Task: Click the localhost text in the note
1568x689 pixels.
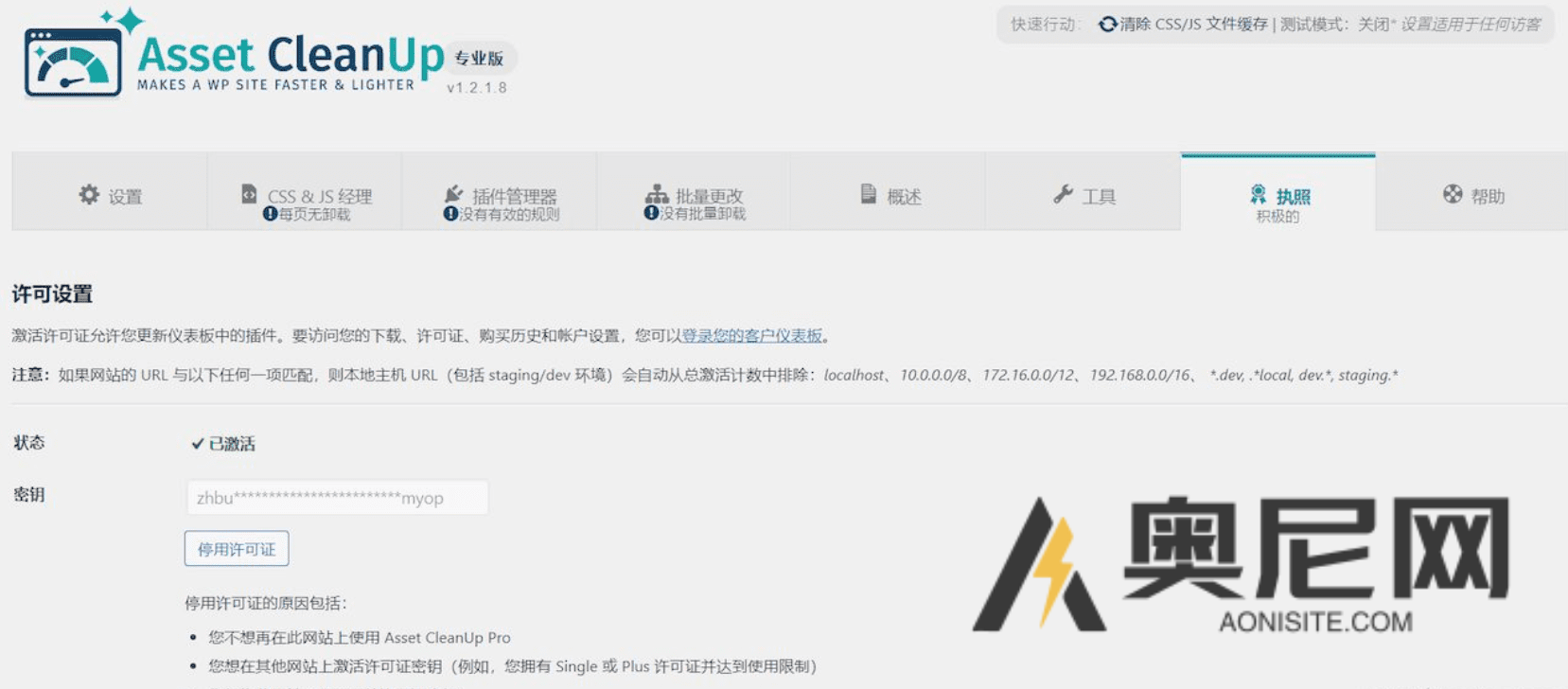Action: point(854,375)
